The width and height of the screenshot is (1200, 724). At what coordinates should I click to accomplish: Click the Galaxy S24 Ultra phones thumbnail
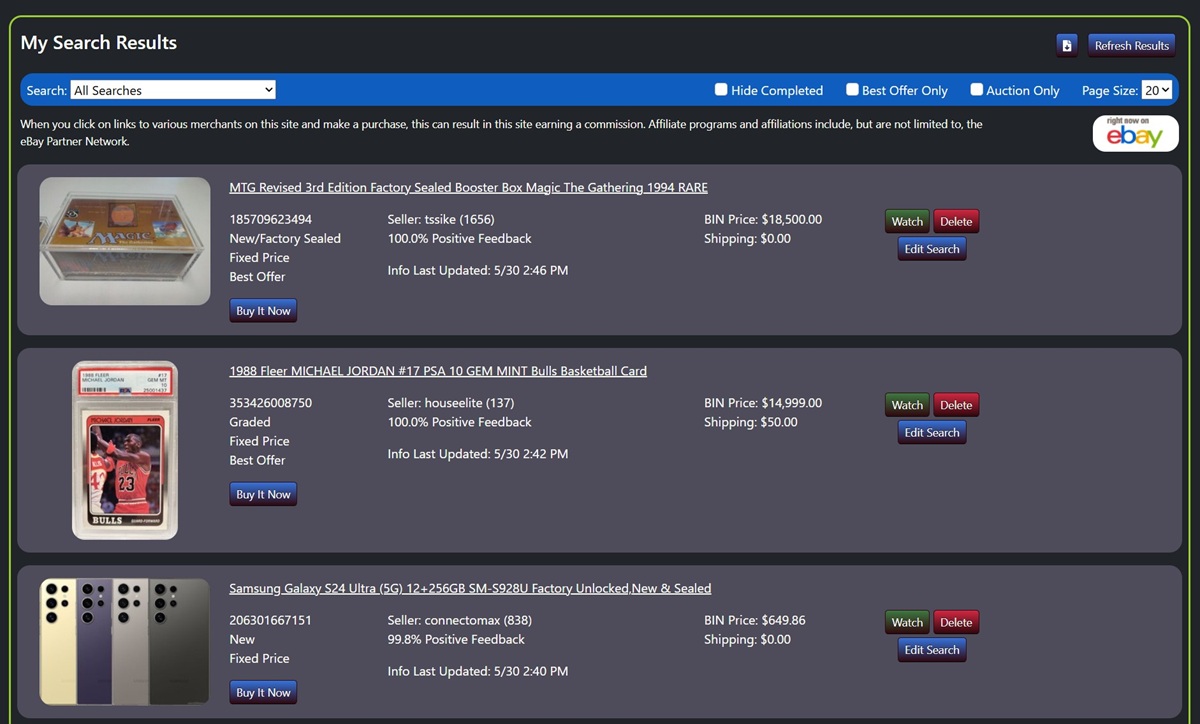pos(125,642)
